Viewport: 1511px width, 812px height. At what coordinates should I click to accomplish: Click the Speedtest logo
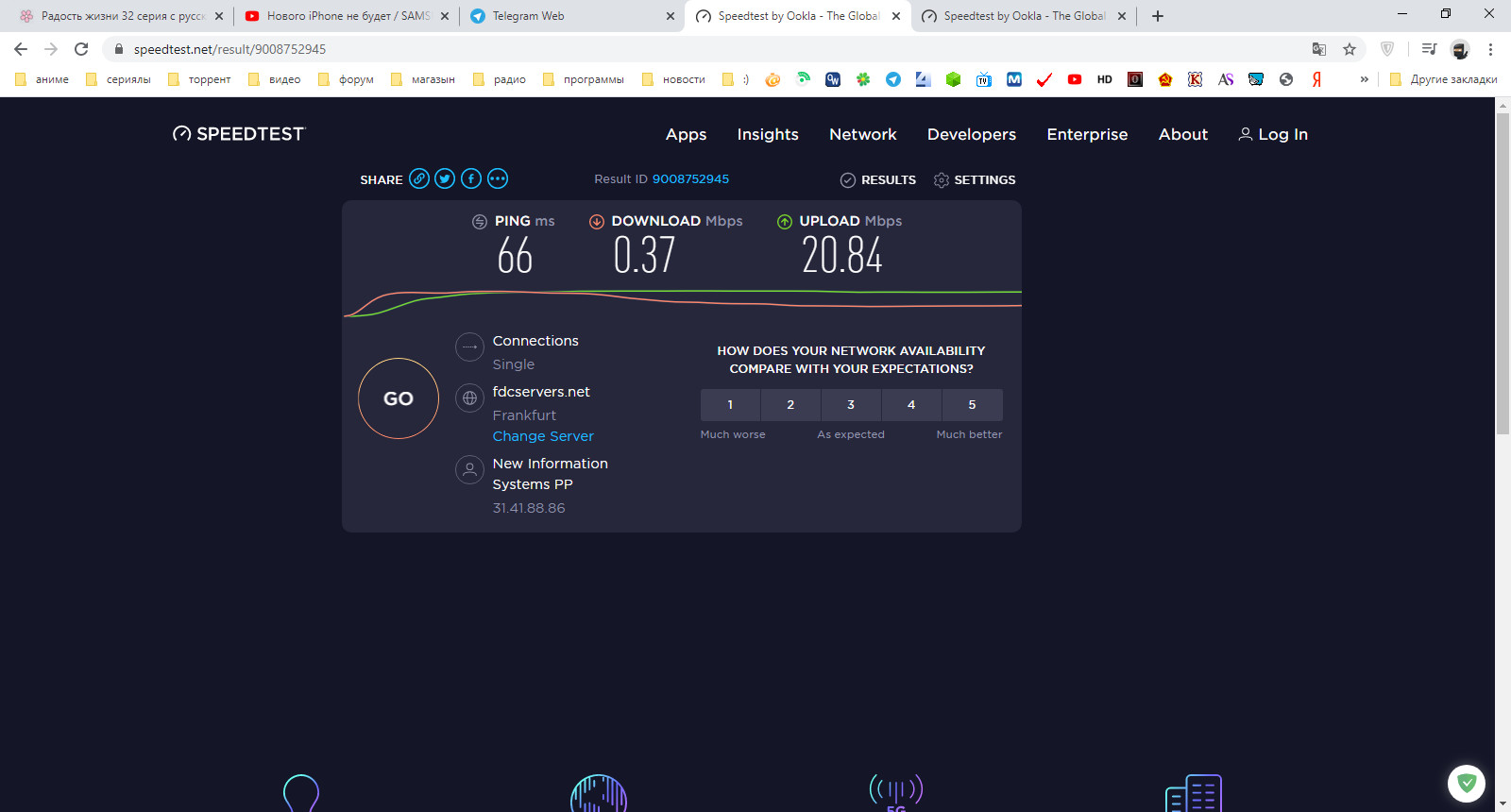click(x=239, y=134)
